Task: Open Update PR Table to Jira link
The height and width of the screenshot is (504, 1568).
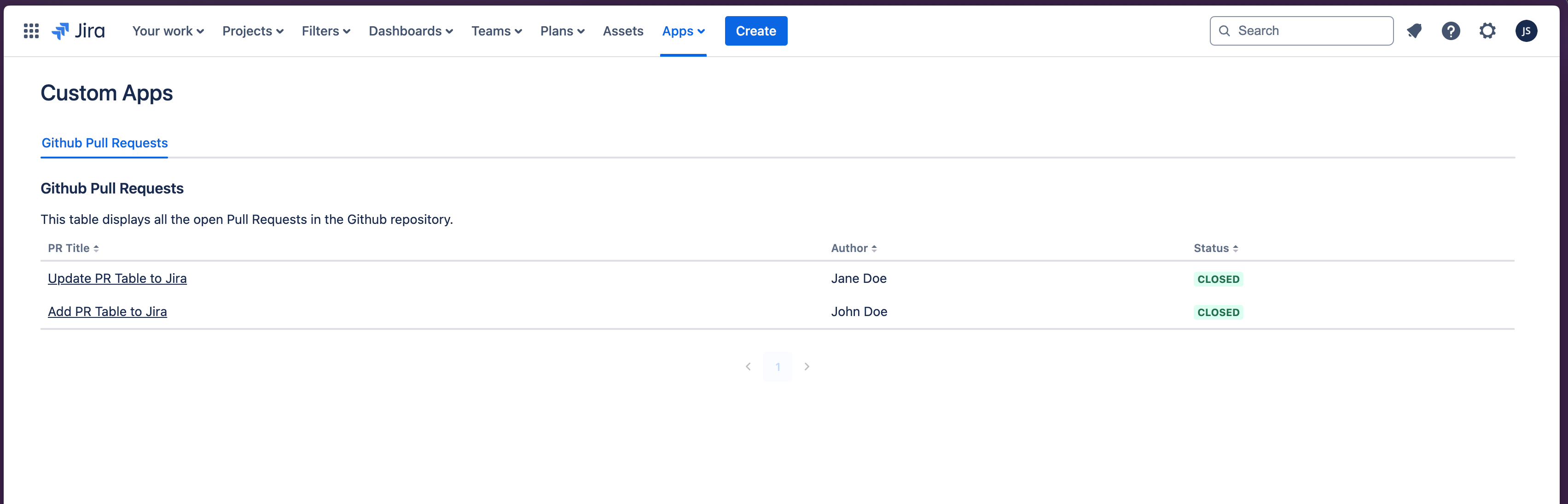Action: tap(118, 278)
